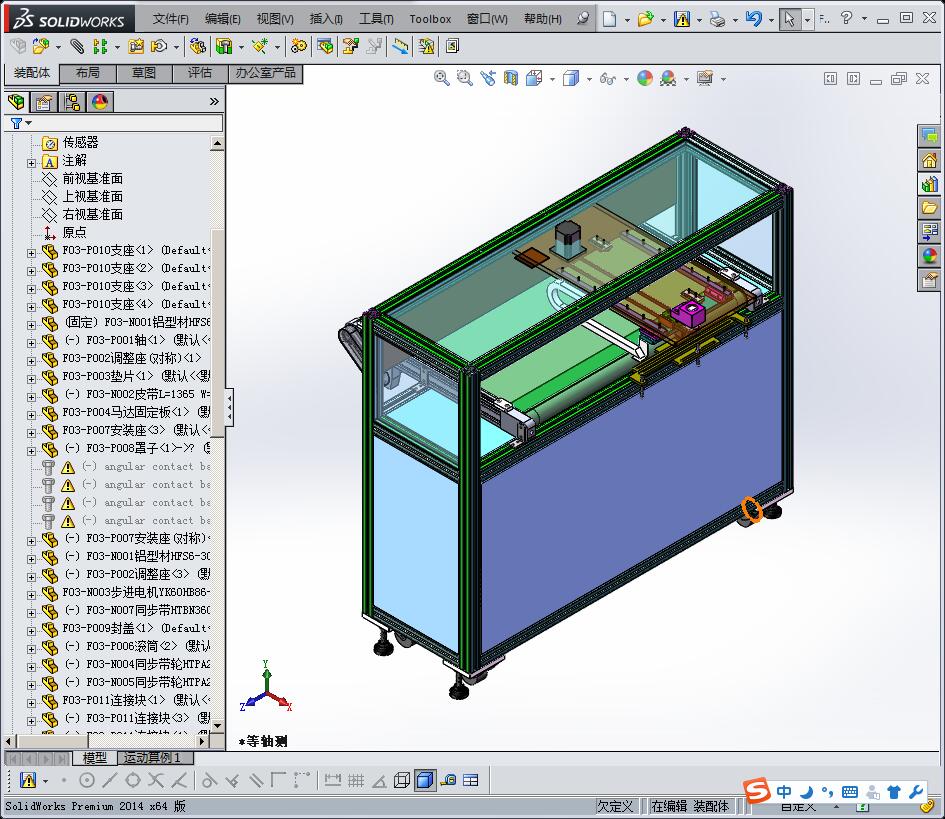Expand FeatureManager panel double-chevron
The height and width of the screenshot is (819, 945).
coord(214,101)
